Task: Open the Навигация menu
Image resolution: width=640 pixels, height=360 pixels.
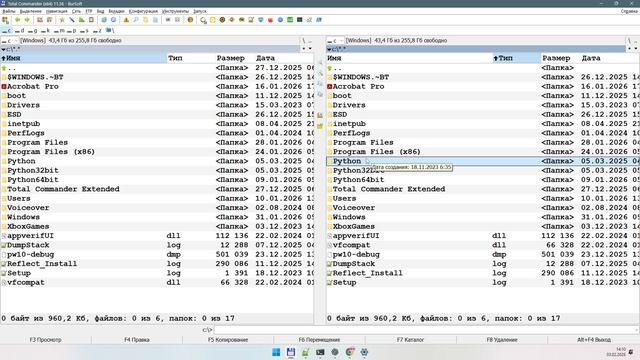Action: (57, 11)
